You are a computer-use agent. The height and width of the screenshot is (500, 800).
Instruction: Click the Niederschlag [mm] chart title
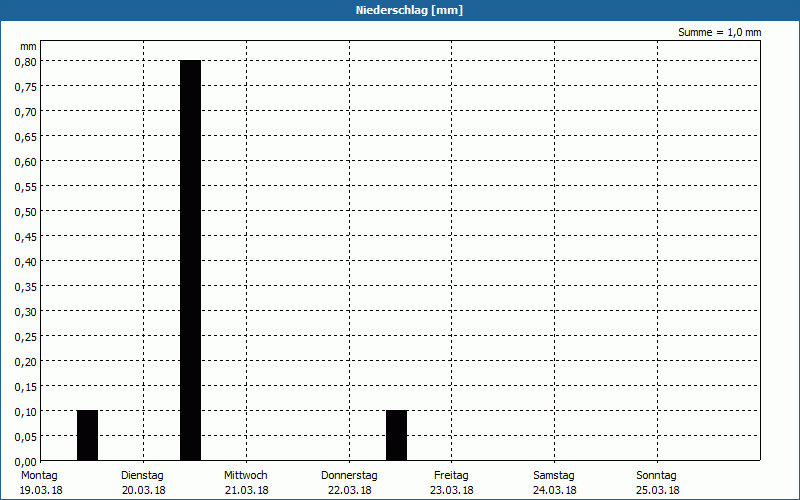tap(409, 10)
